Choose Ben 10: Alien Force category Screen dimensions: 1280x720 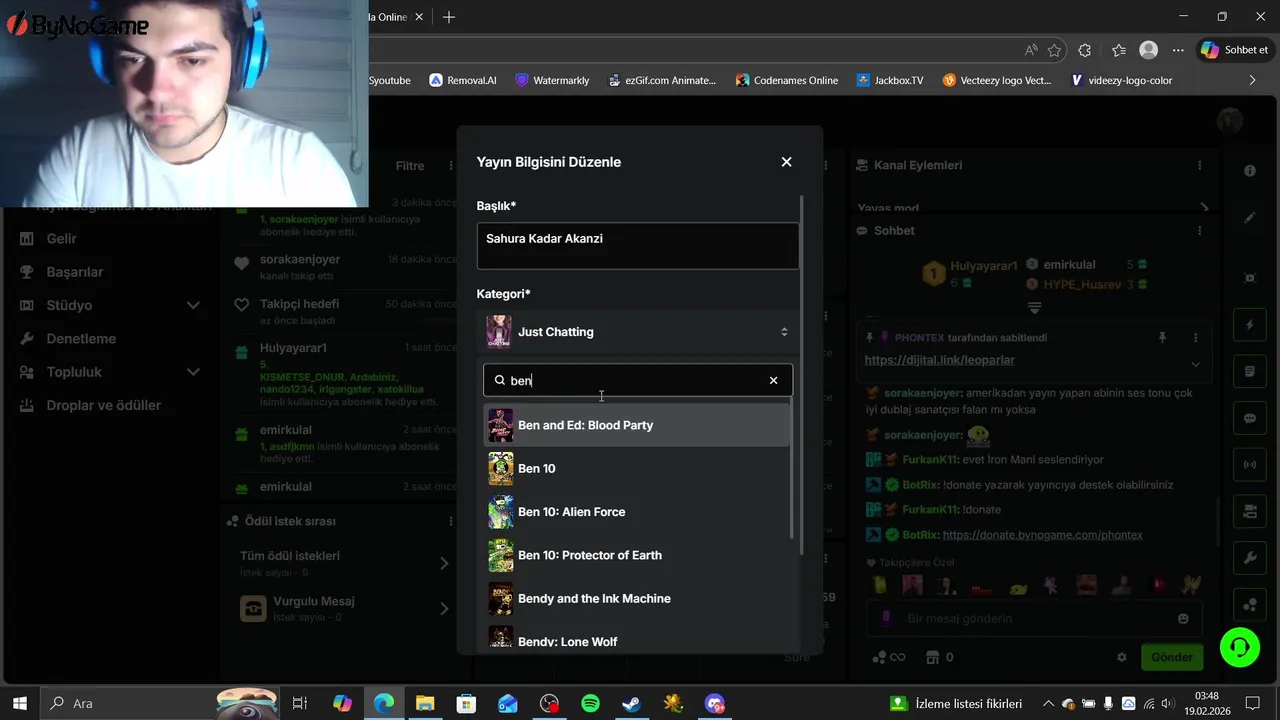pos(638,512)
